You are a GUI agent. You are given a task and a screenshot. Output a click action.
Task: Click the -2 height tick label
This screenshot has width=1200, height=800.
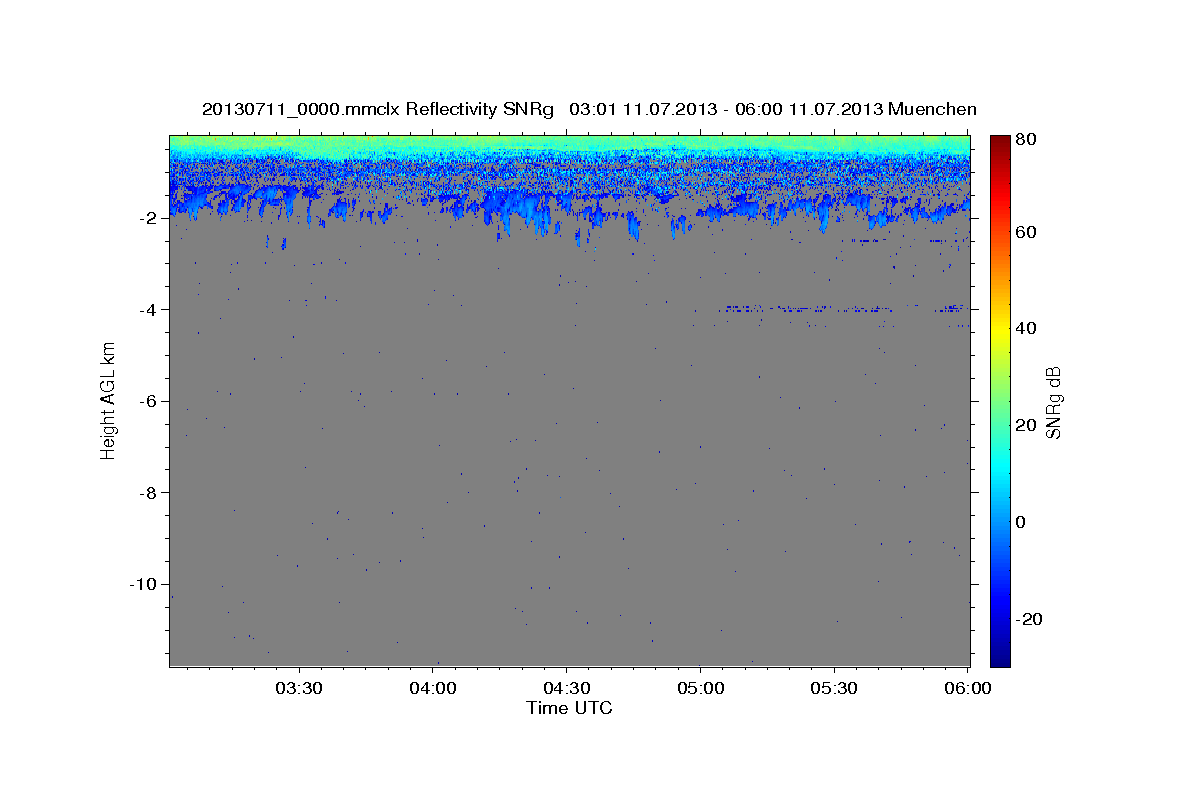click(150, 218)
